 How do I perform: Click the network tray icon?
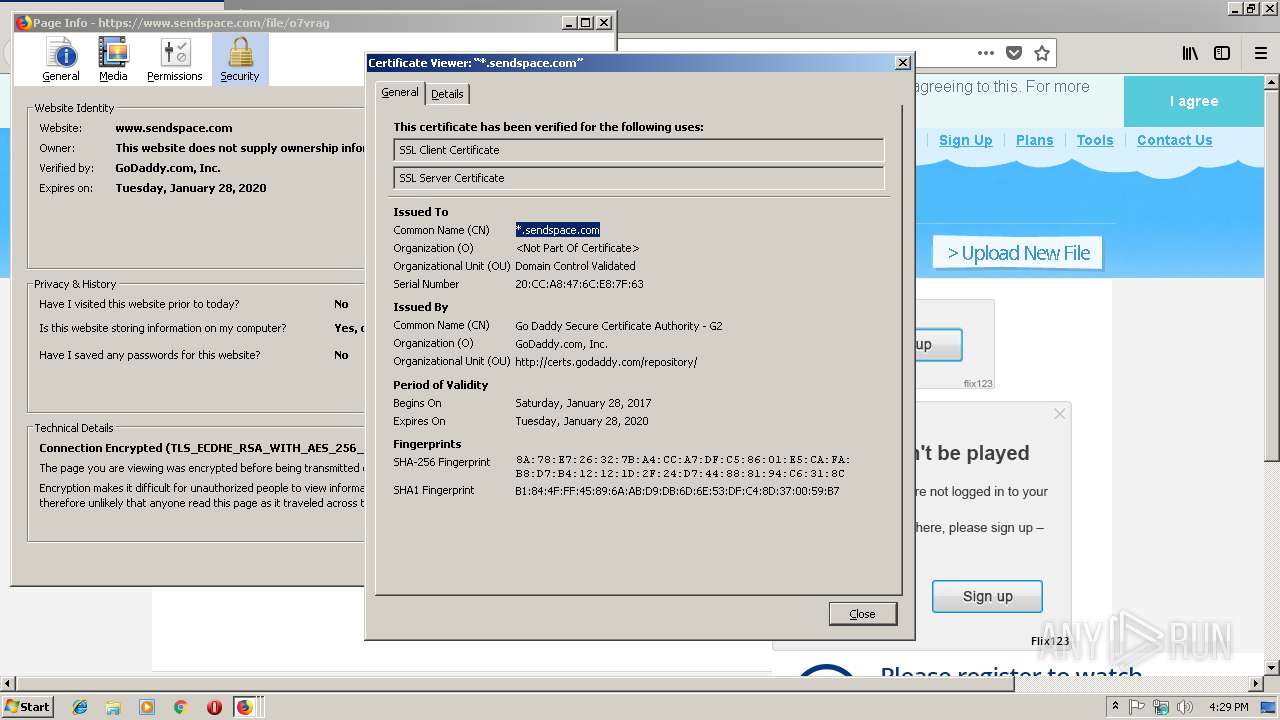[1161, 707]
